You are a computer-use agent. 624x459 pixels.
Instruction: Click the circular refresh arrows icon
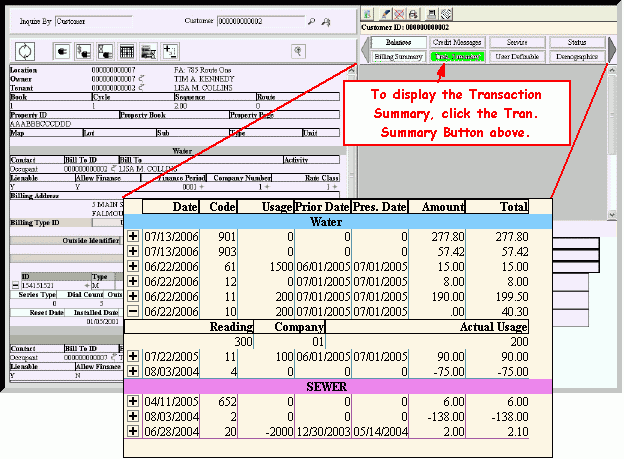(x=25, y=51)
